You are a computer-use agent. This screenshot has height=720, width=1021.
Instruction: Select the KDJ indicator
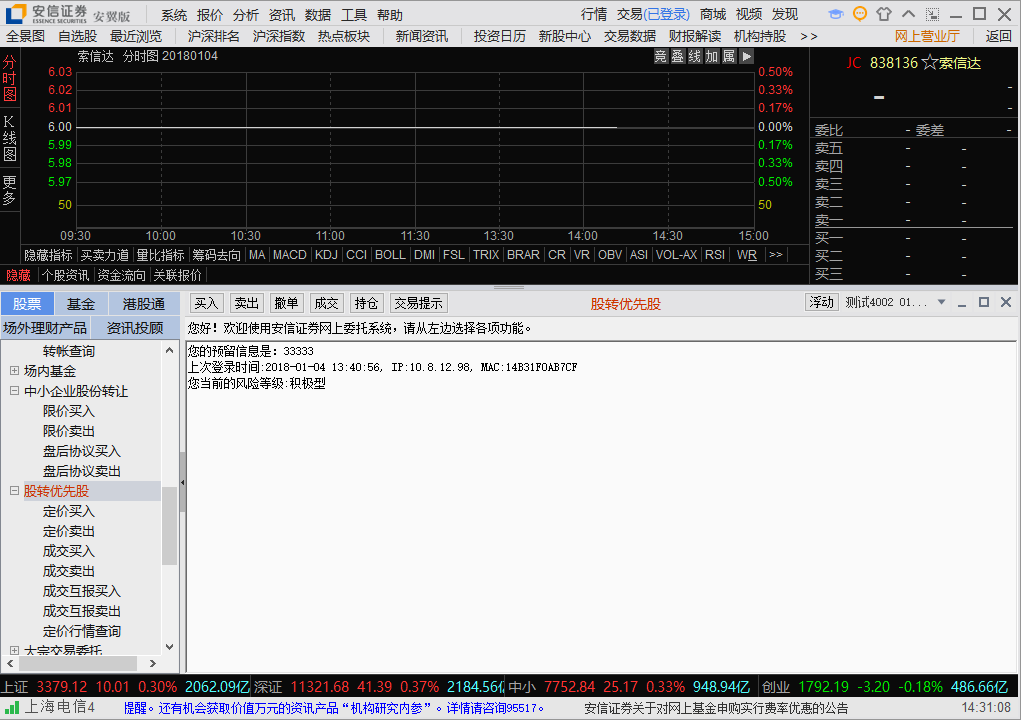coord(326,255)
